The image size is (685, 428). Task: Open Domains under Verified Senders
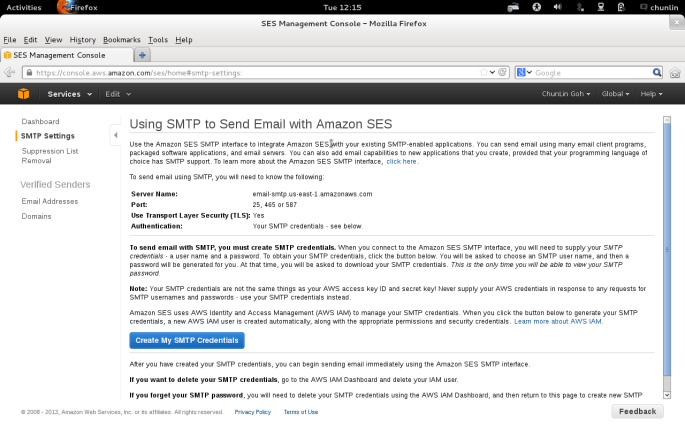[x=36, y=216]
